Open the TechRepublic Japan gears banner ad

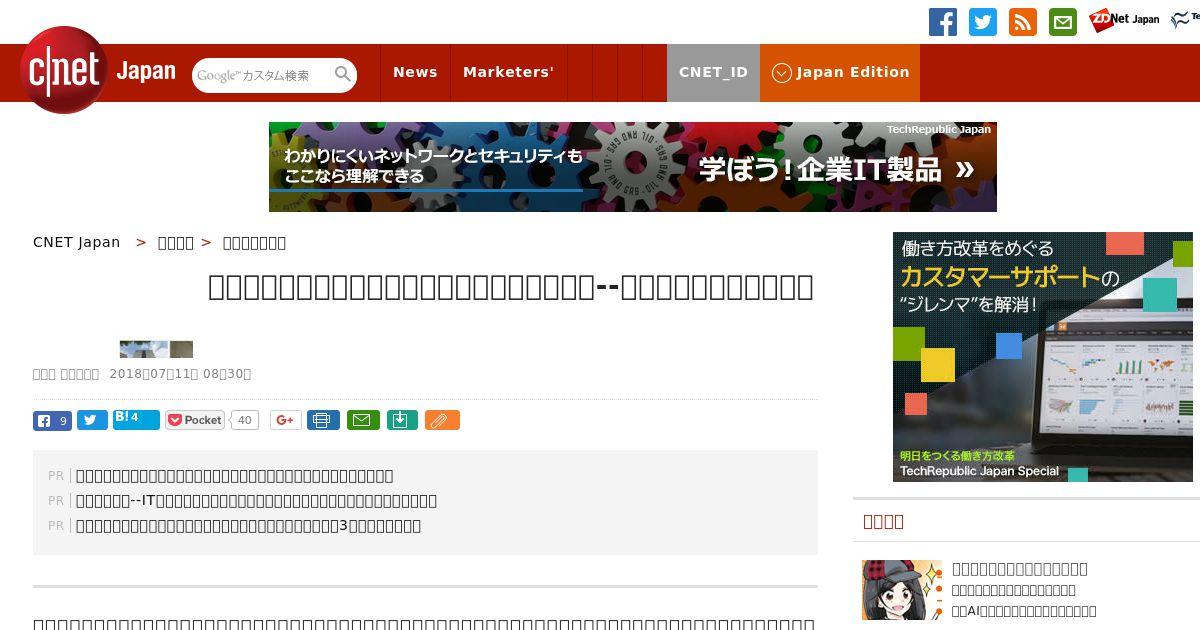click(633, 167)
